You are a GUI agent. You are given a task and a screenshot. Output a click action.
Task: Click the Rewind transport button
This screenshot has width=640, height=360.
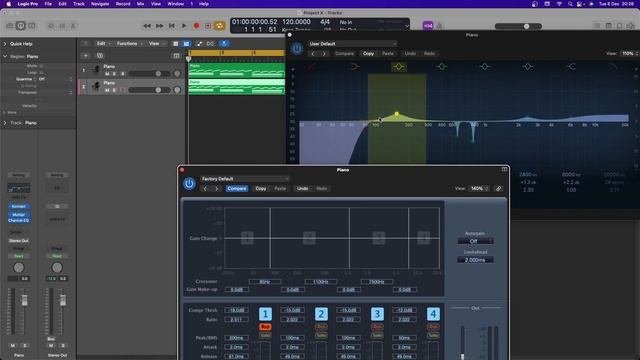pyautogui.click(x=147, y=26)
